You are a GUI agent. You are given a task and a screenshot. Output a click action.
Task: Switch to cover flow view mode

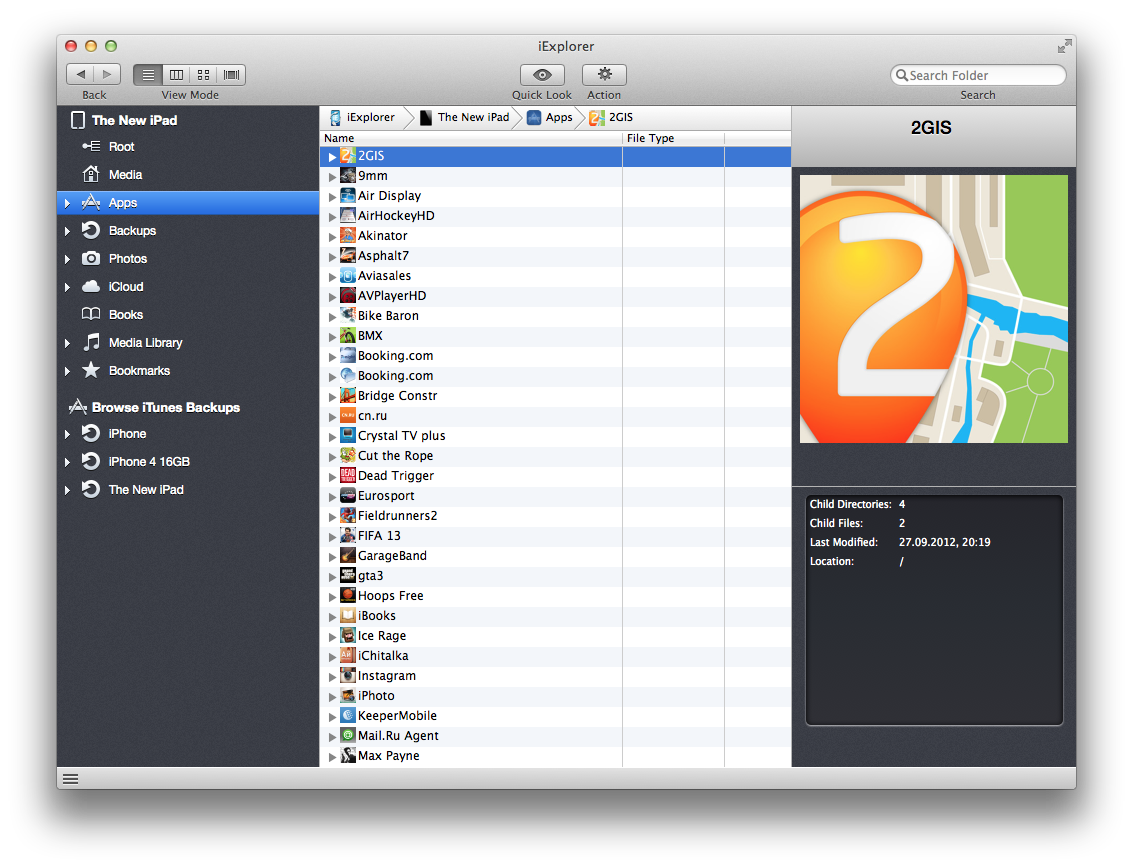tap(232, 75)
